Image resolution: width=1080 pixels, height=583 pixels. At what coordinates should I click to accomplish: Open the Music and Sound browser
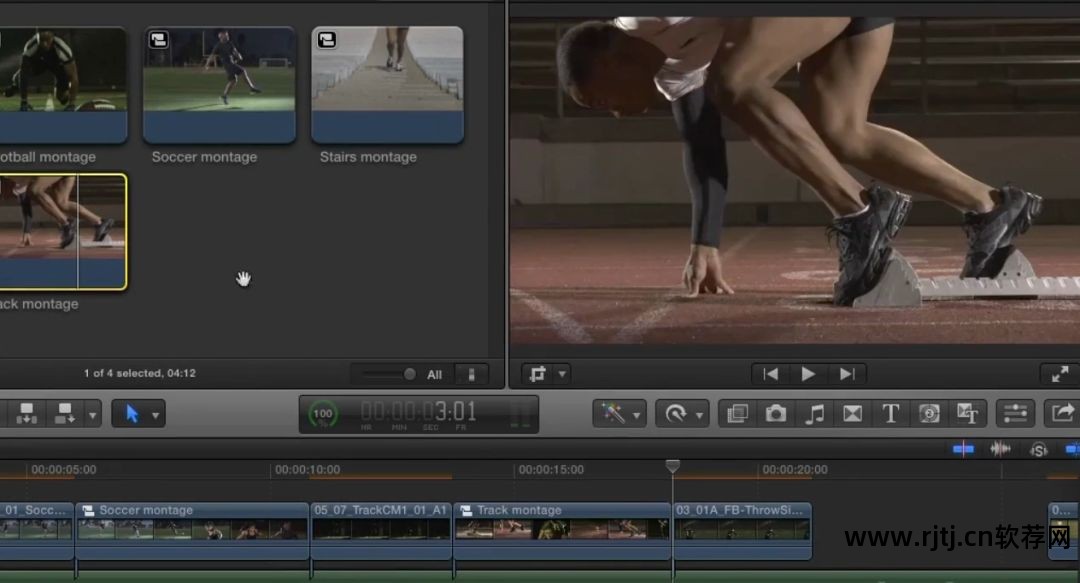tap(814, 414)
